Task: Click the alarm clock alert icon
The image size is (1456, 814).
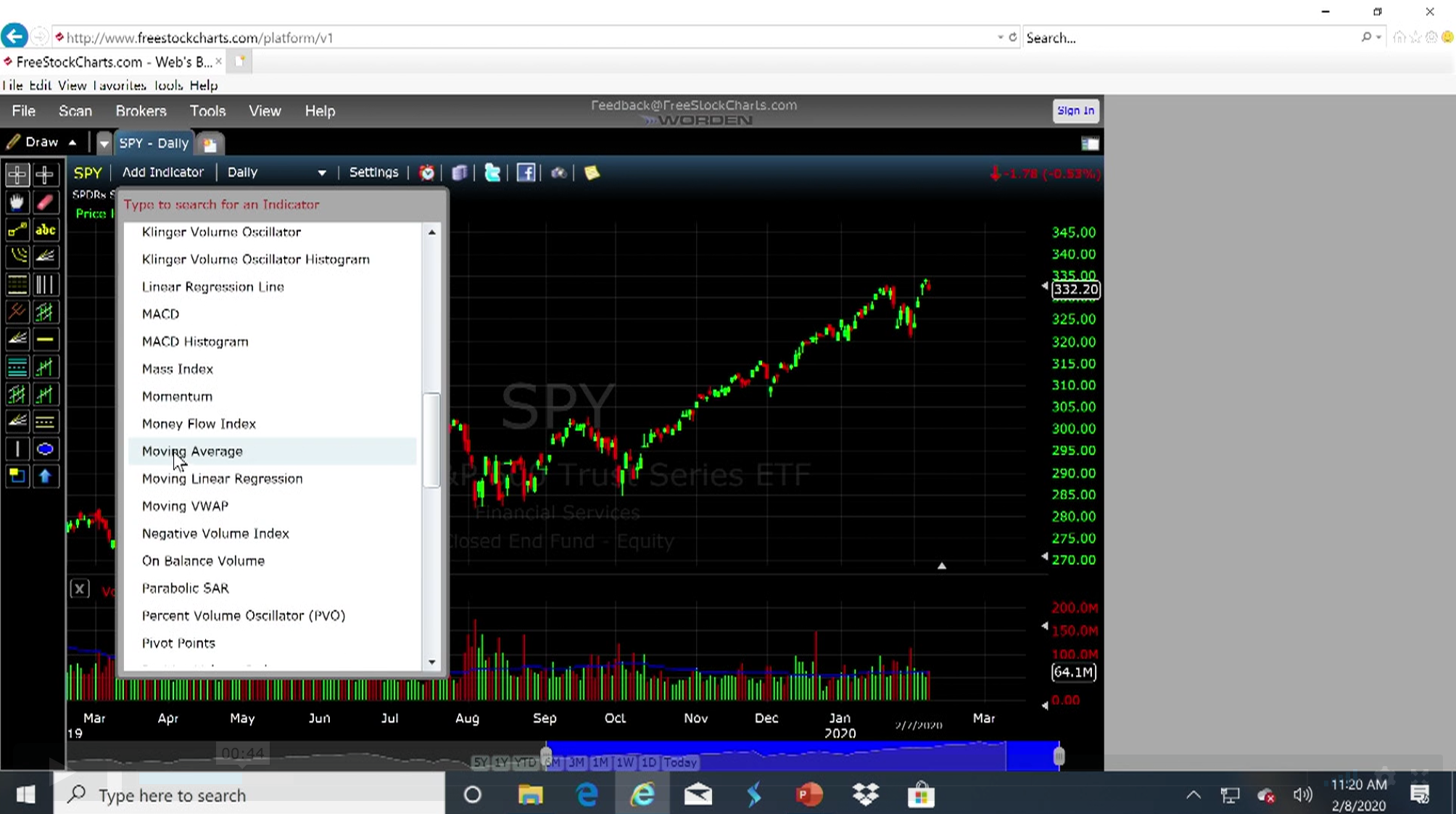Action: pyautogui.click(x=427, y=173)
